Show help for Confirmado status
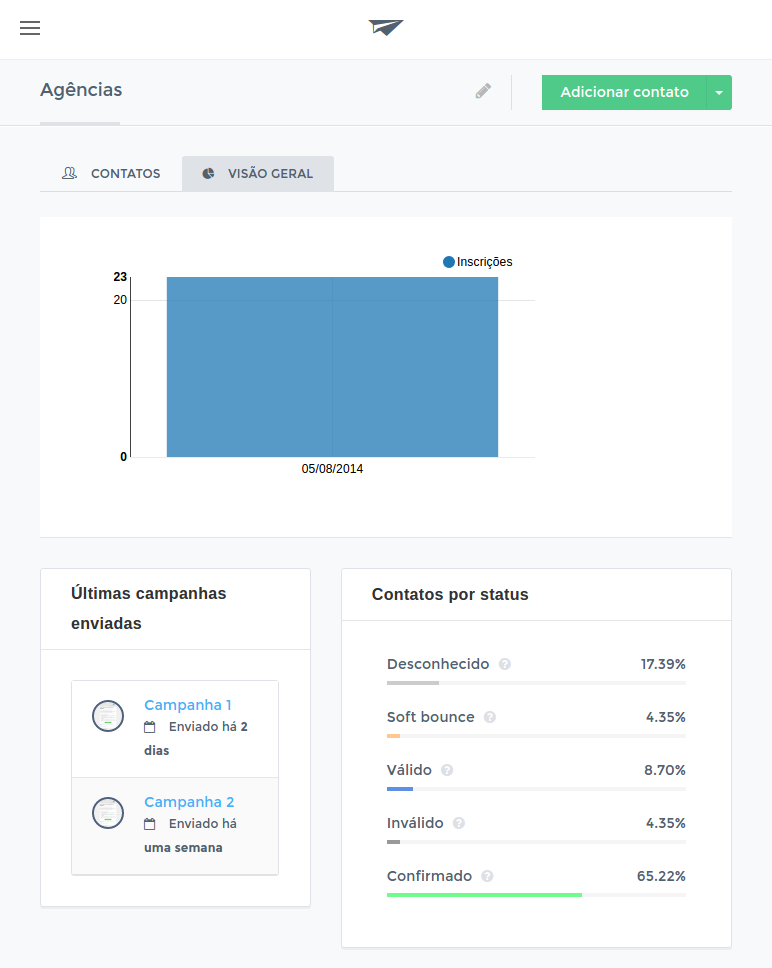772x968 pixels. point(487,877)
